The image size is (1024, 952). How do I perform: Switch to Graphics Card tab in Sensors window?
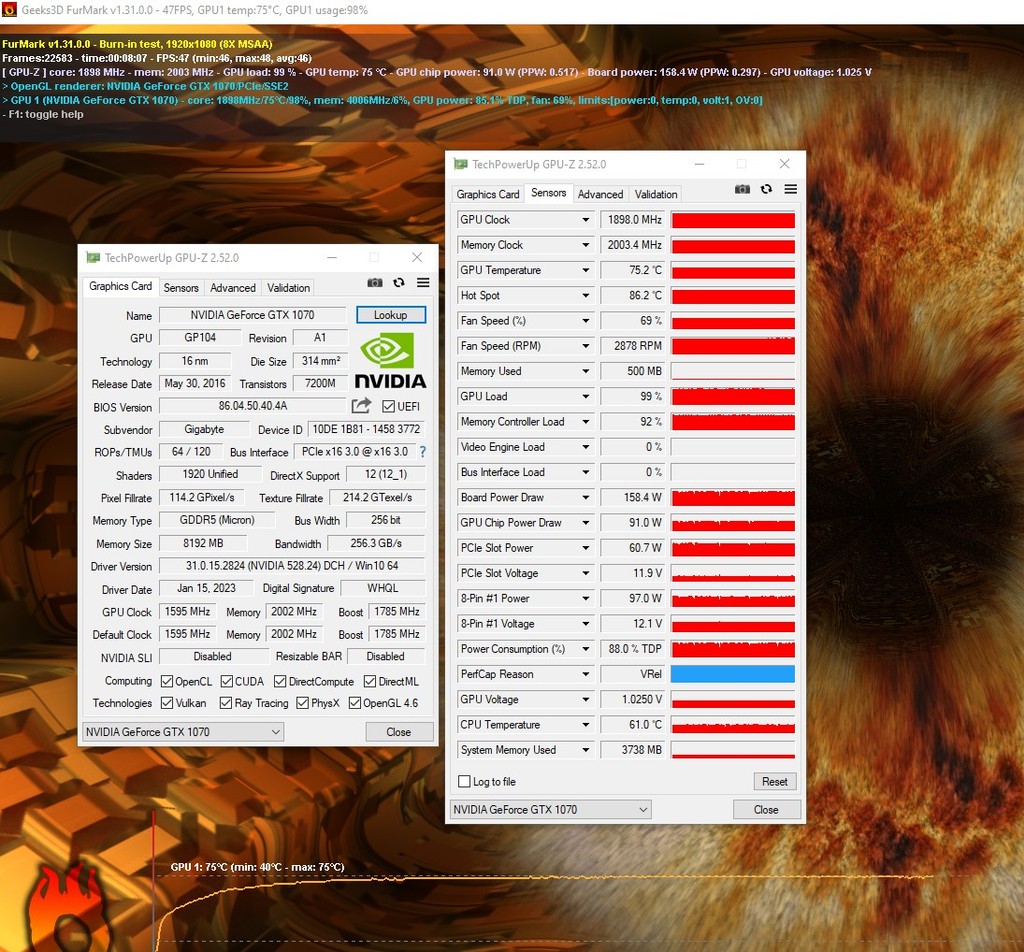click(488, 195)
